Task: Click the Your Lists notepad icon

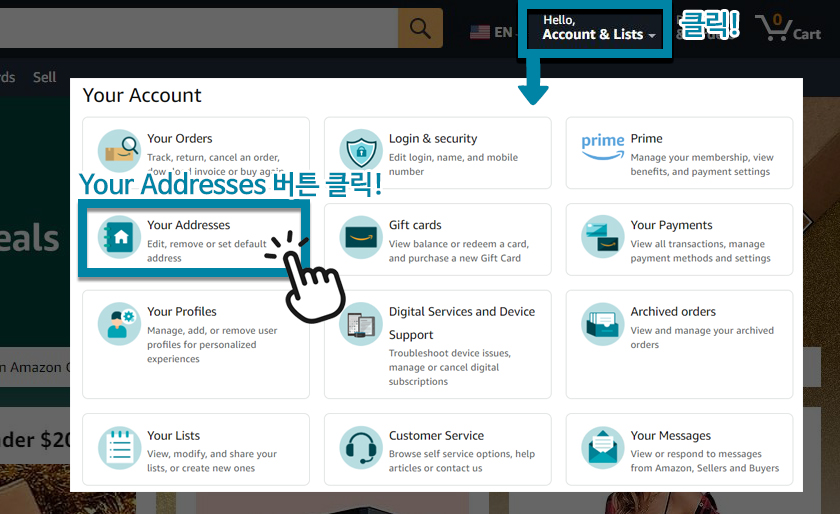Action: tap(119, 448)
